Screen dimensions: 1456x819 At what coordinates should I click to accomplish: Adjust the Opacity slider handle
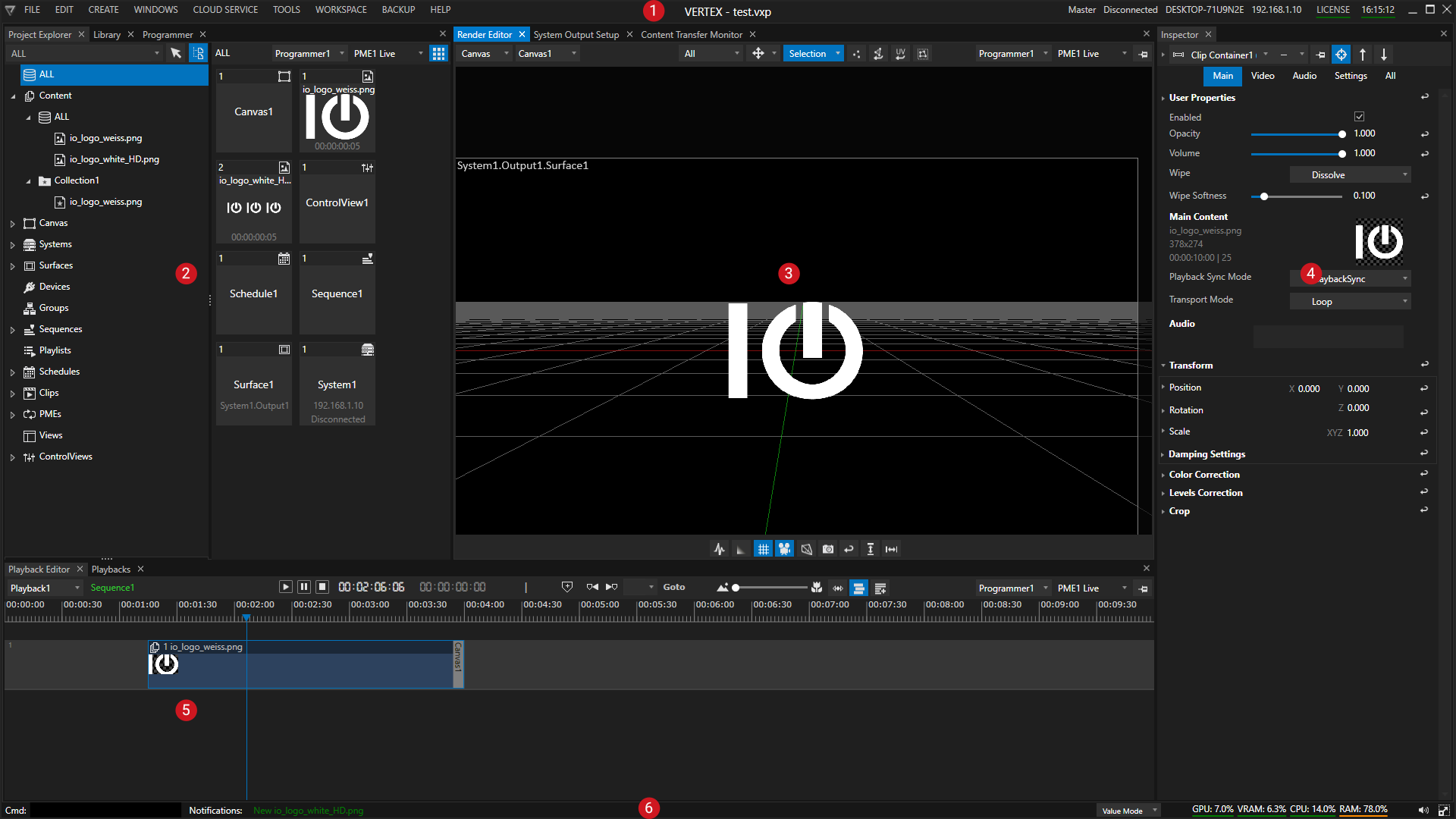pyautogui.click(x=1341, y=134)
